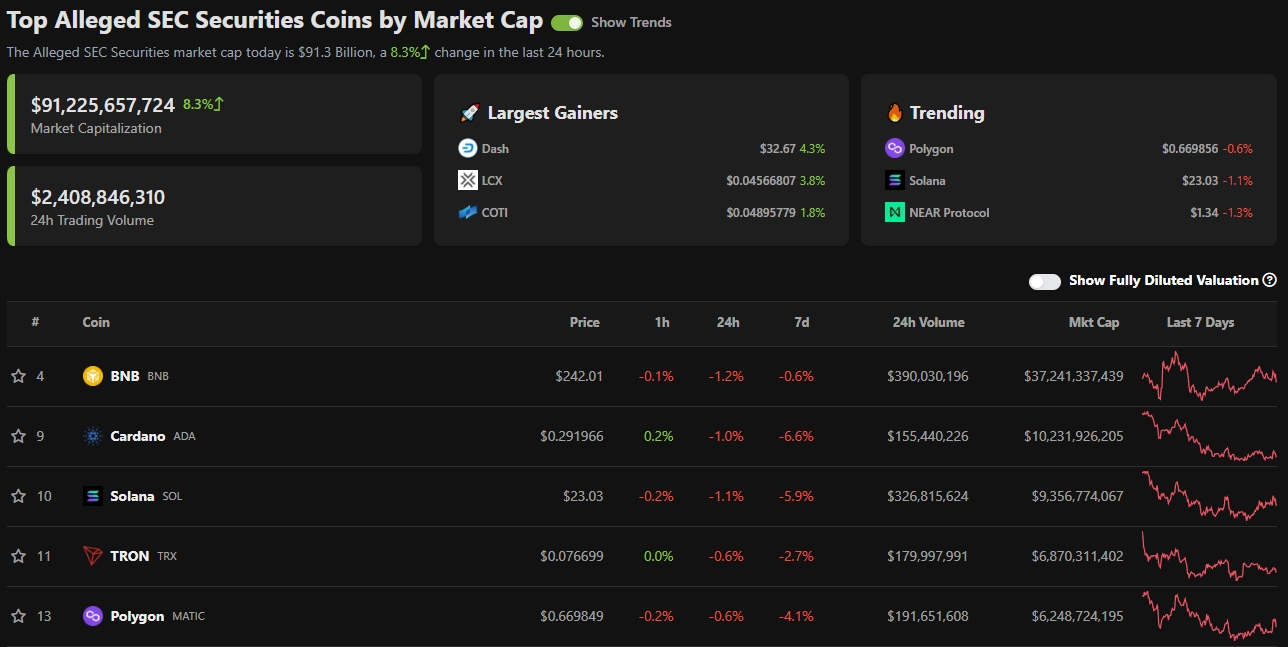Viewport: 1288px width, 647px height.
Task: Click the LCX coin logo
Action: 468,180
